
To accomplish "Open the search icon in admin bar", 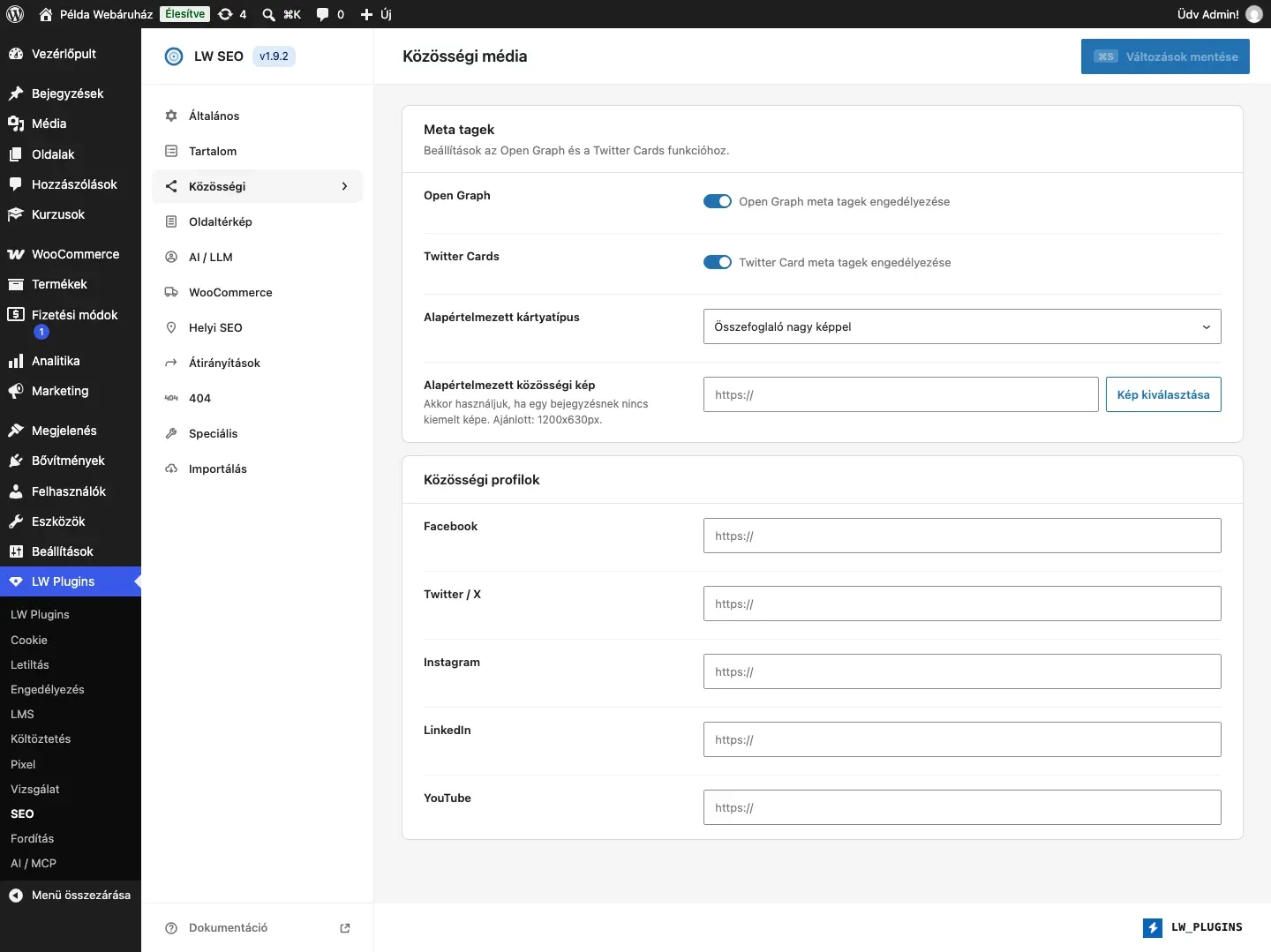I will pyautogui.click(x=268, y=14).
